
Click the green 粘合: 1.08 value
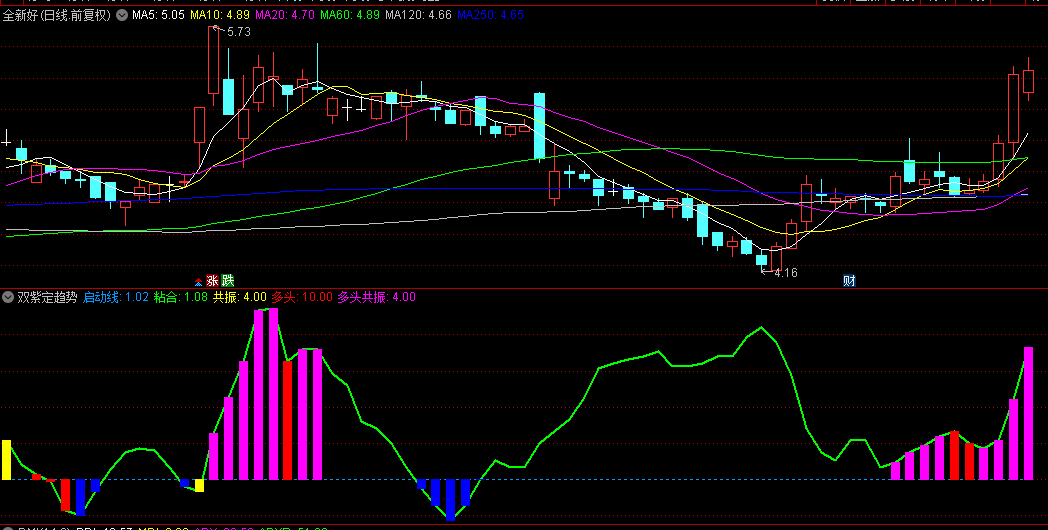click(180, 297)
